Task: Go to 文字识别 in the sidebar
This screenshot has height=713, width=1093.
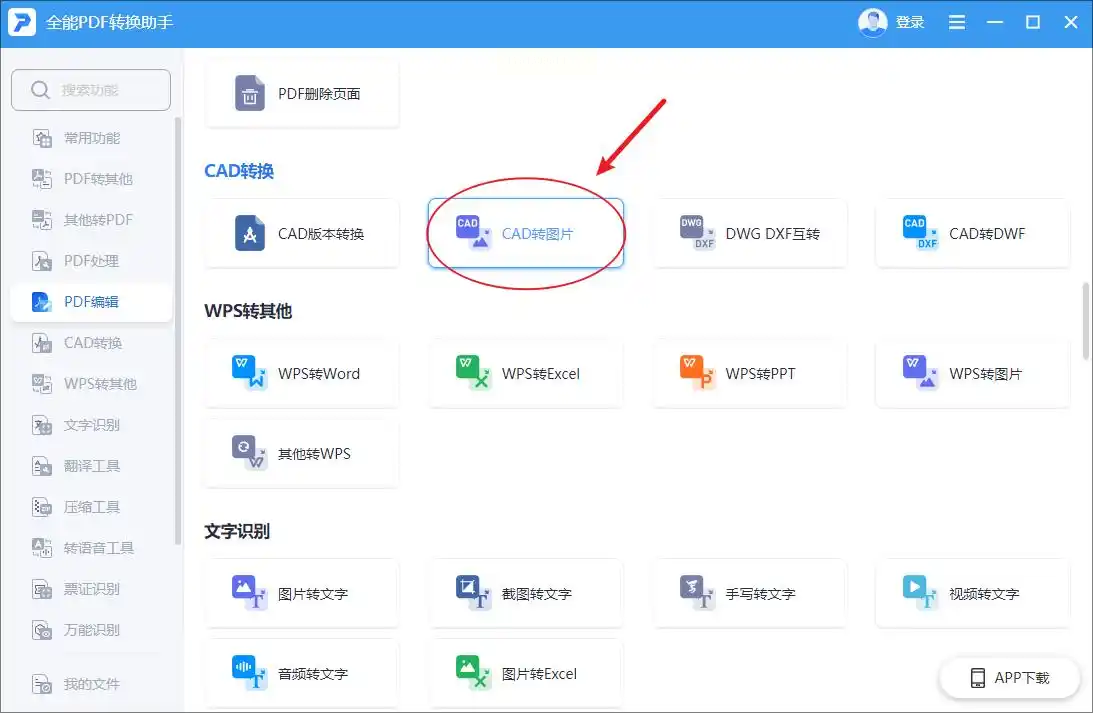Action: (91, 425)
